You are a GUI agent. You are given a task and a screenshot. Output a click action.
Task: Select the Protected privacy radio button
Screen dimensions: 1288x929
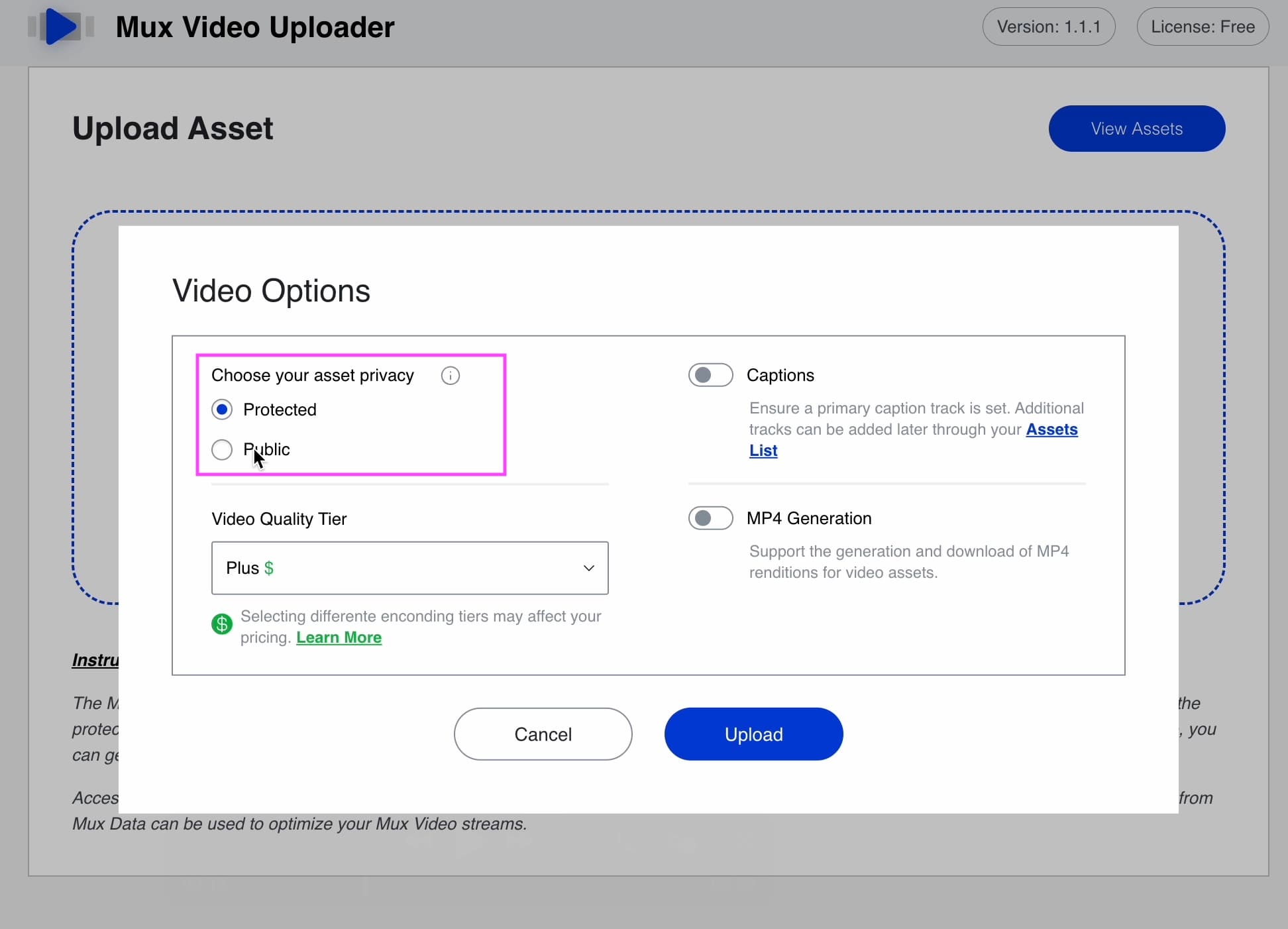point(222,410)
